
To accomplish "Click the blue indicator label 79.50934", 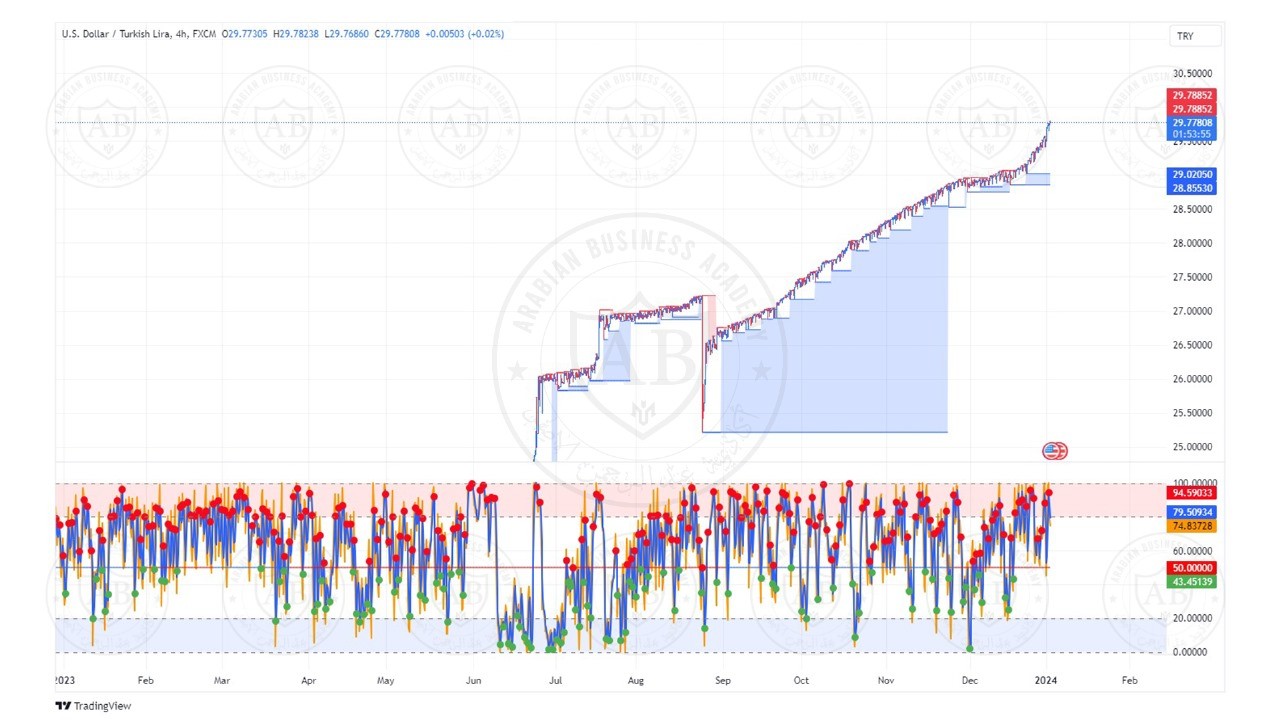I will pyautogui.click(x=1192, y=512).
